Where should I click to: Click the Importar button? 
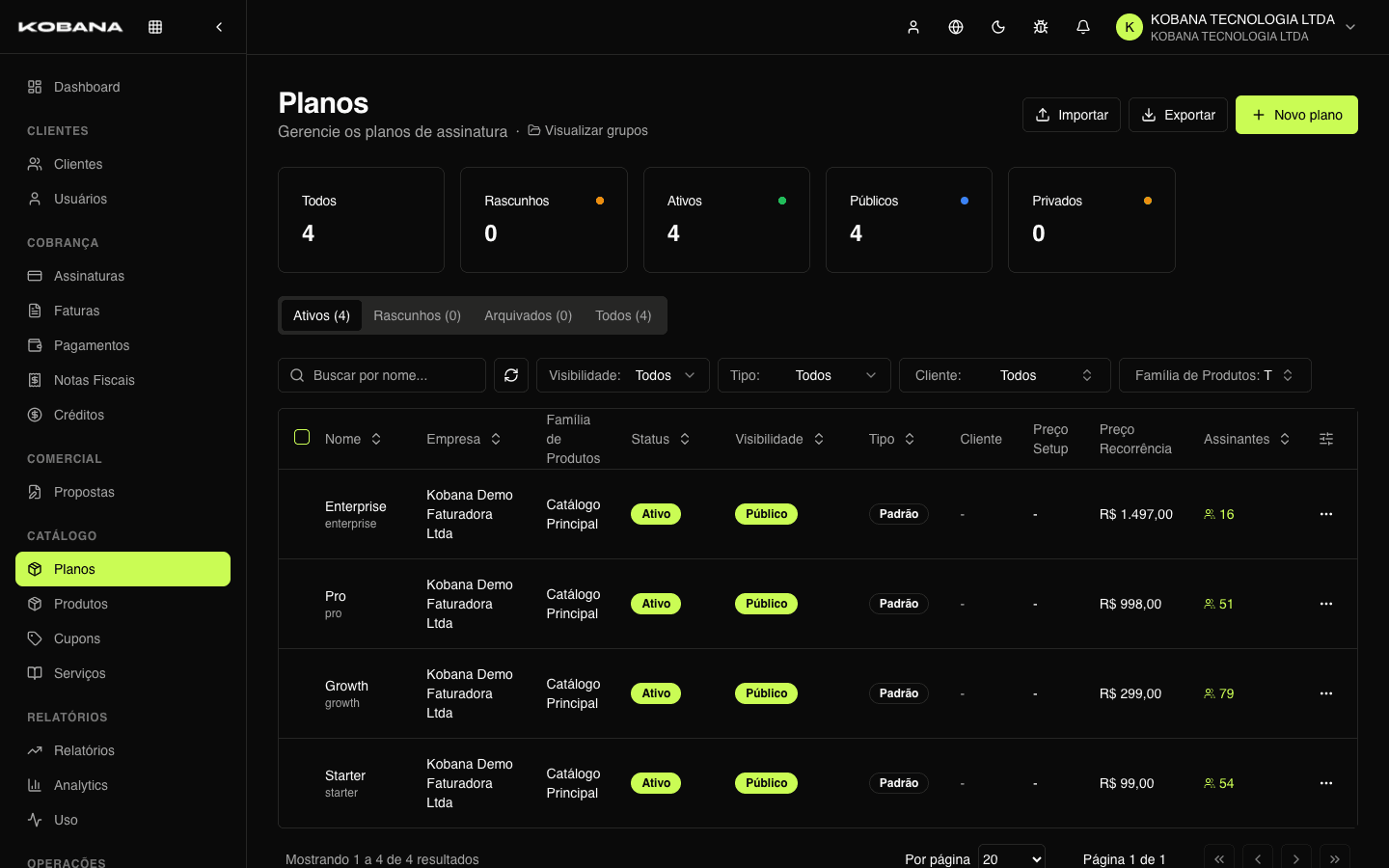click(x=1072, y=115)
